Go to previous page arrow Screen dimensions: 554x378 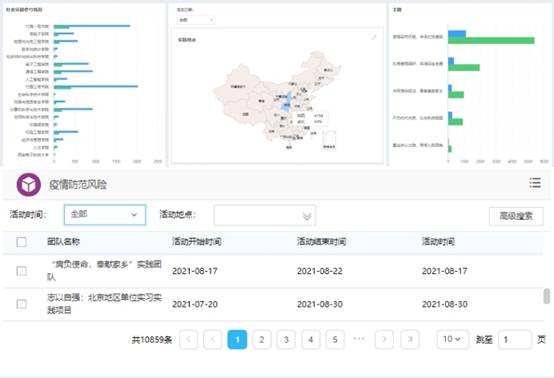213,339
